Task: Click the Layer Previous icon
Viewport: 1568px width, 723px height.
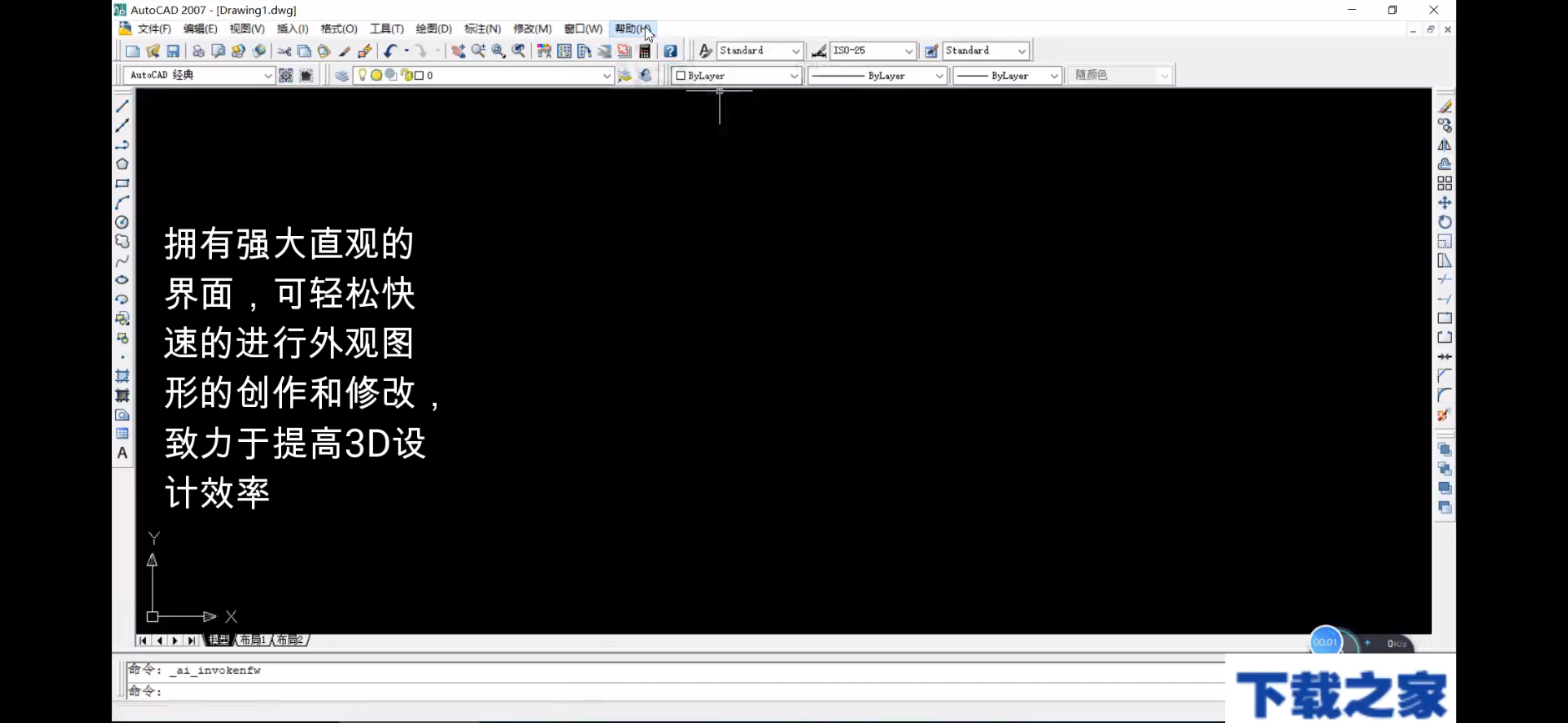Action: (x=645, y=75)
